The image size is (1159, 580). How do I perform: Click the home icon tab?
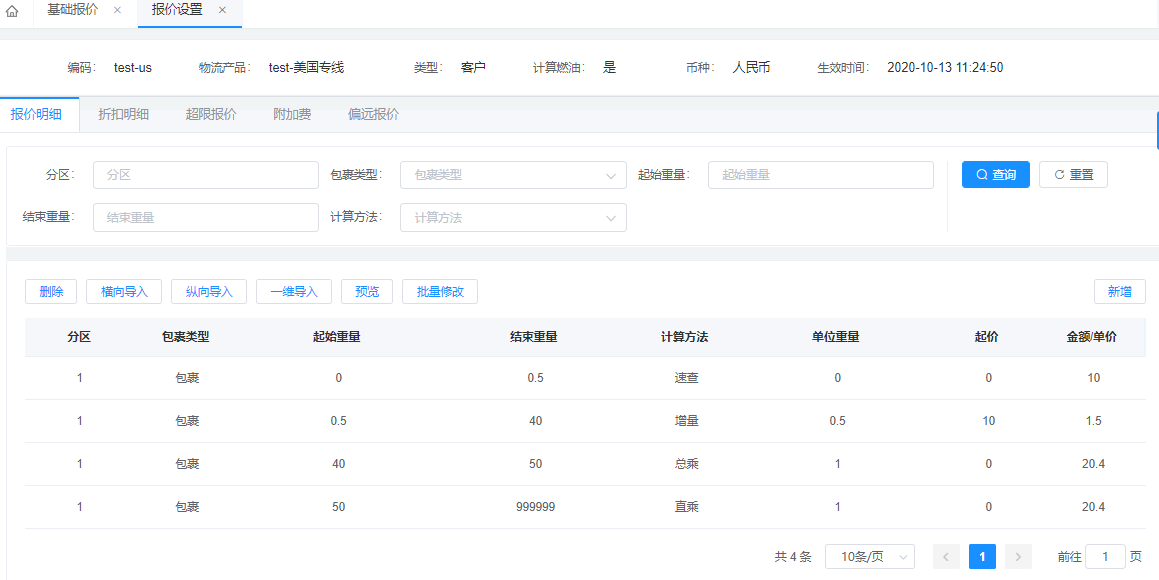[12, 11]
